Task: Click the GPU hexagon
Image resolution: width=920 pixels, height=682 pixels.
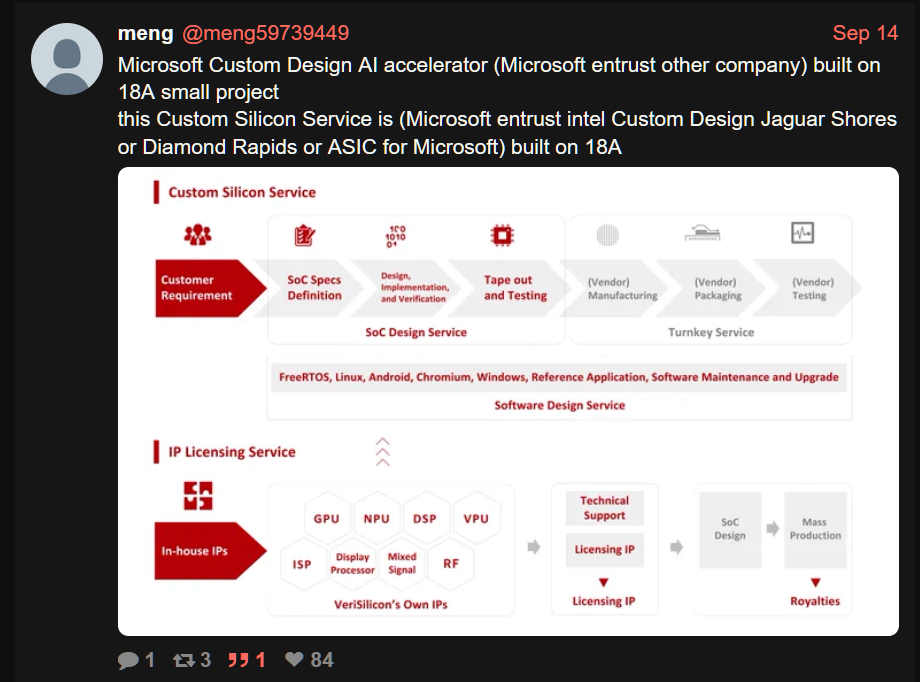Action: coord(326,518)
